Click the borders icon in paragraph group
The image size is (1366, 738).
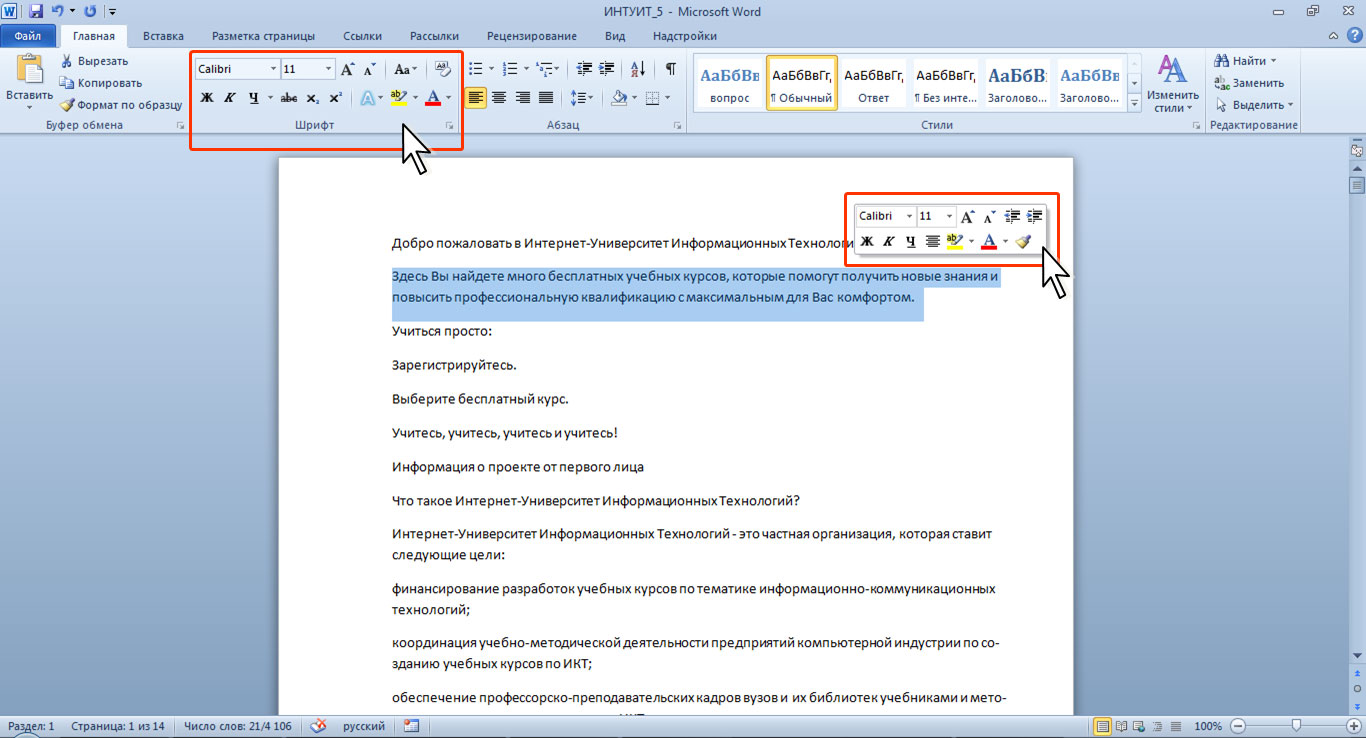652,98
